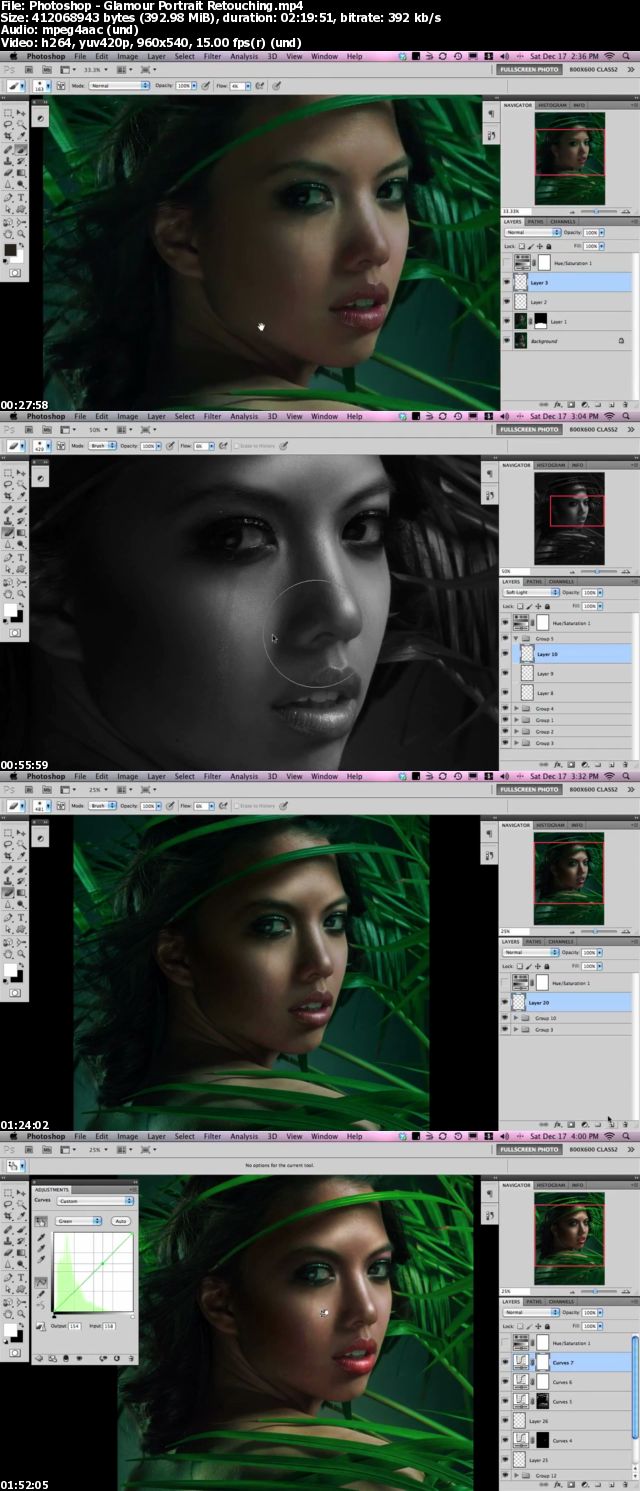This screenshot has height=1491, width=640.
Task: Hide Layer 3 using its eye icon
Action: click(x=506, y=283)
